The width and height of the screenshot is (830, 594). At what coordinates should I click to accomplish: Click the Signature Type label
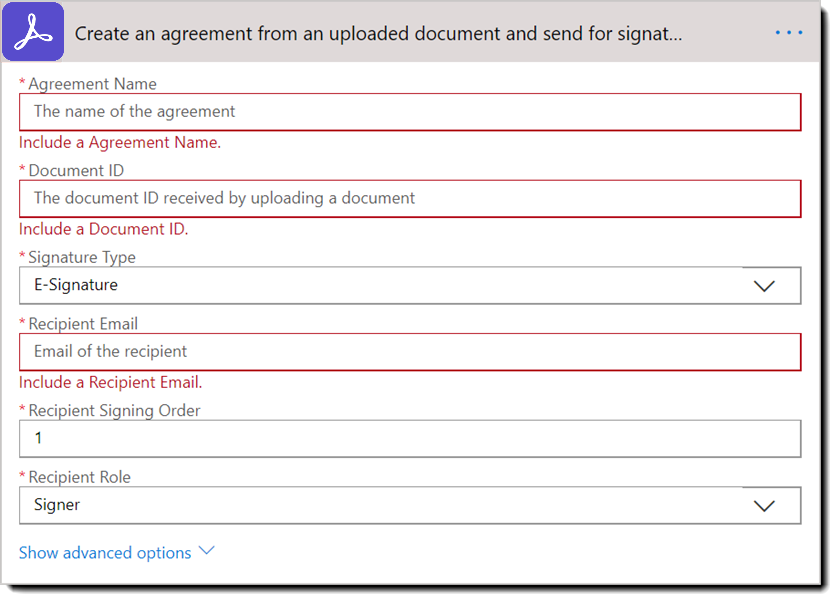[x=82, y=258]
